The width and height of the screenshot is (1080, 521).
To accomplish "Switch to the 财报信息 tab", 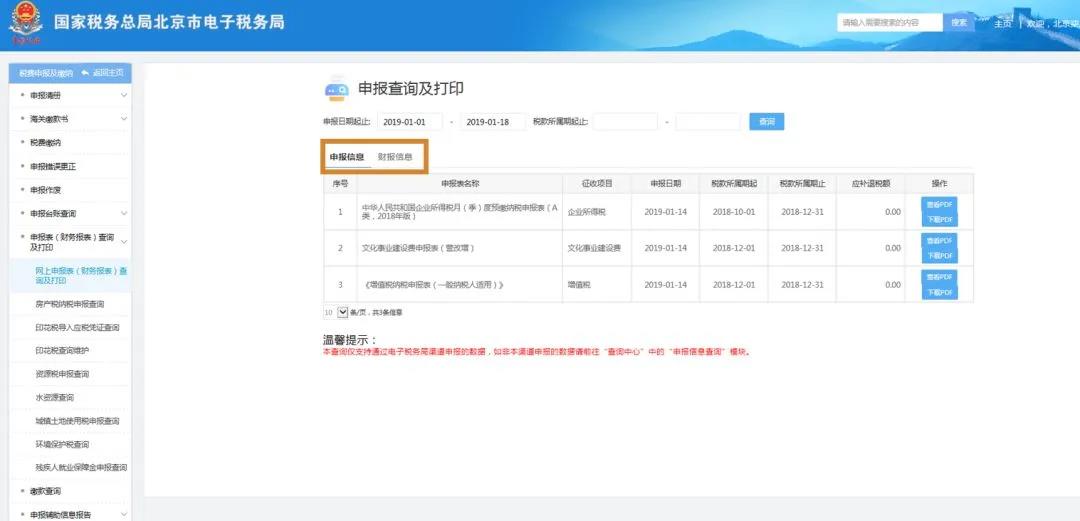I will [395, 157].
